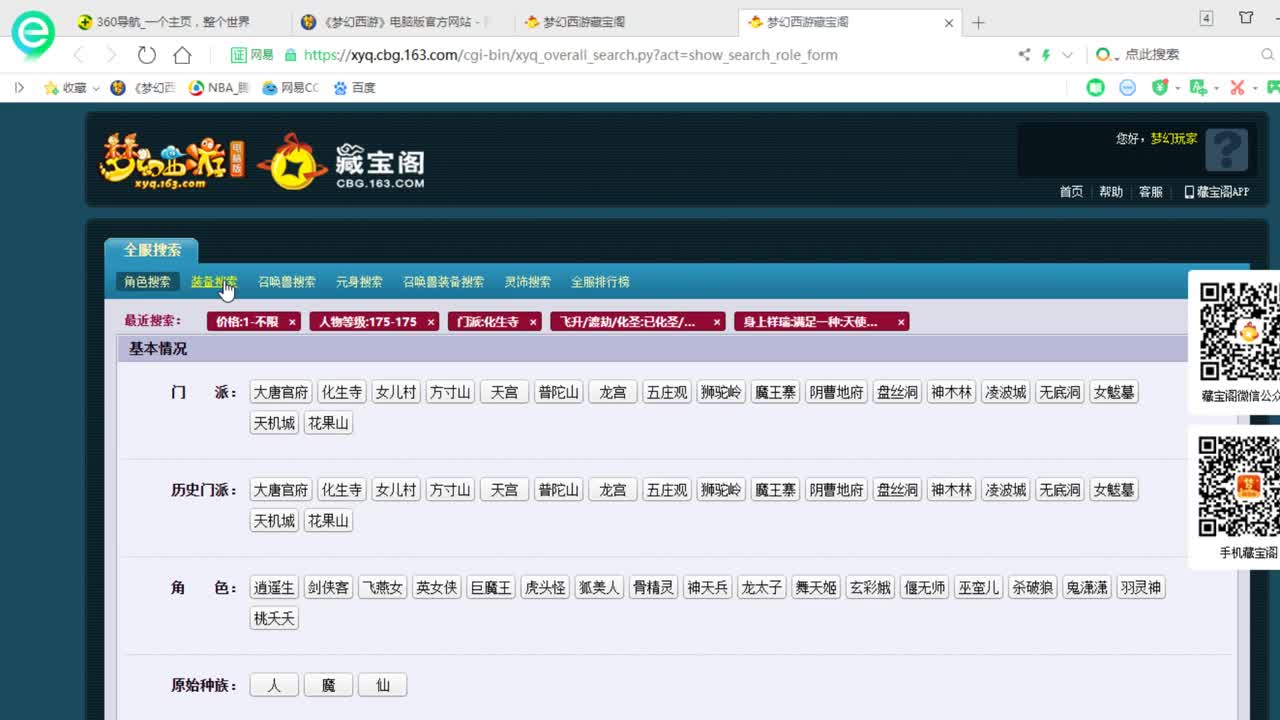Toggle the 龙太子 character option
Screen dimensions: 1280x720
[761, 587]
